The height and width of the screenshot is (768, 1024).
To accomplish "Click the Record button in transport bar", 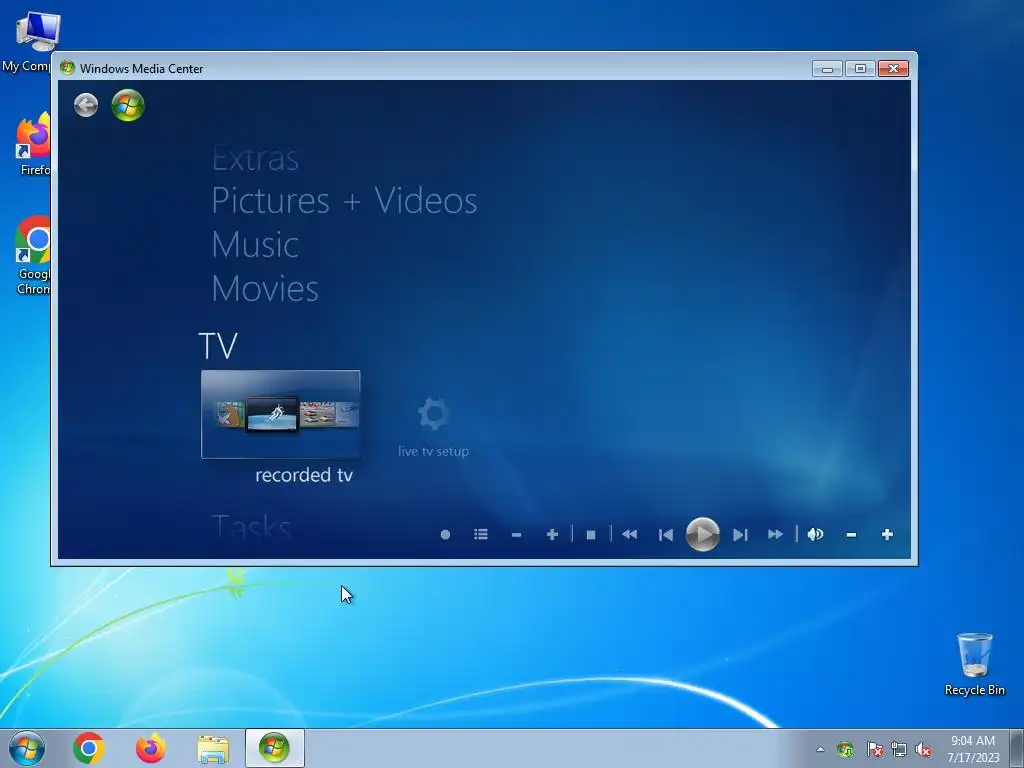I will click(x=445, y=535).
